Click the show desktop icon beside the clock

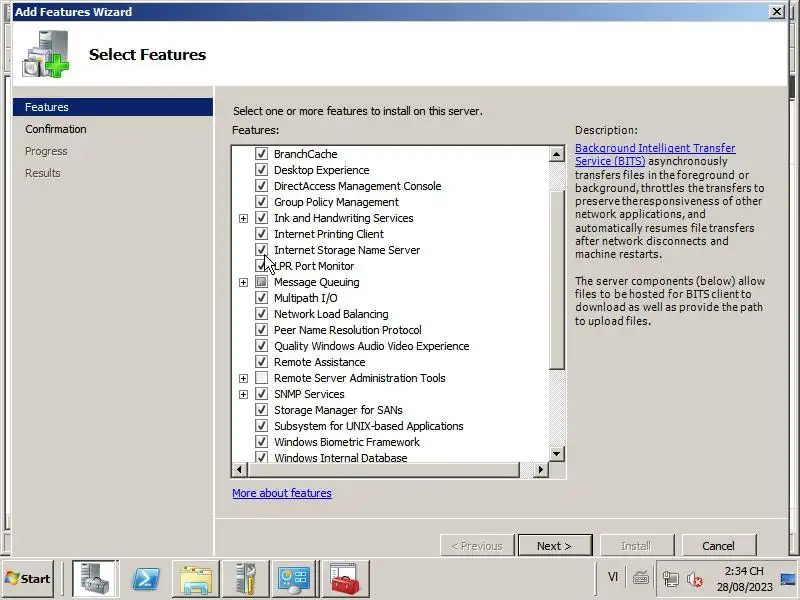coord(789,579)
